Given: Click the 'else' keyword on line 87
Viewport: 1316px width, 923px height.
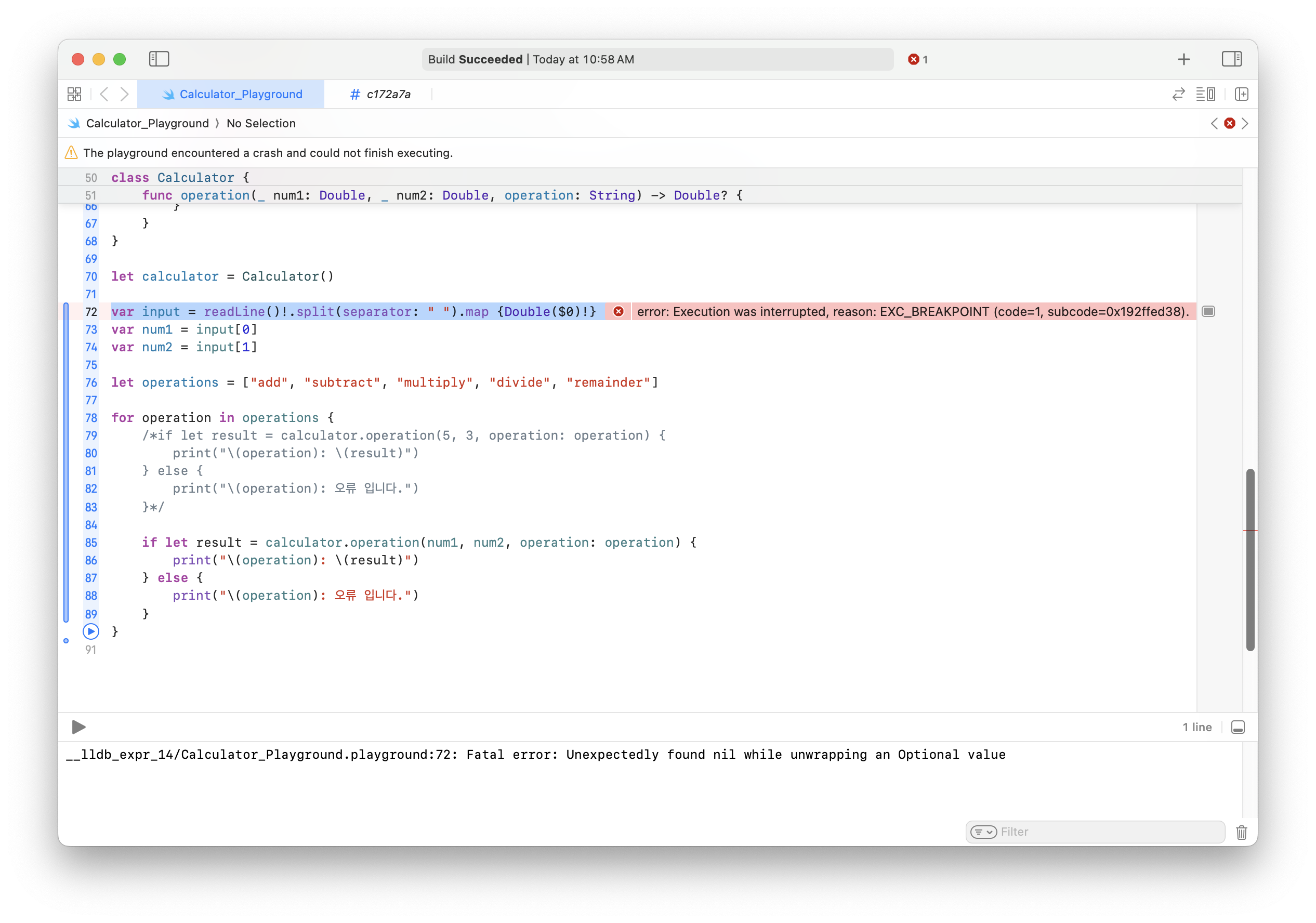Looking at the screenshot, I should (x=173, y=578).
